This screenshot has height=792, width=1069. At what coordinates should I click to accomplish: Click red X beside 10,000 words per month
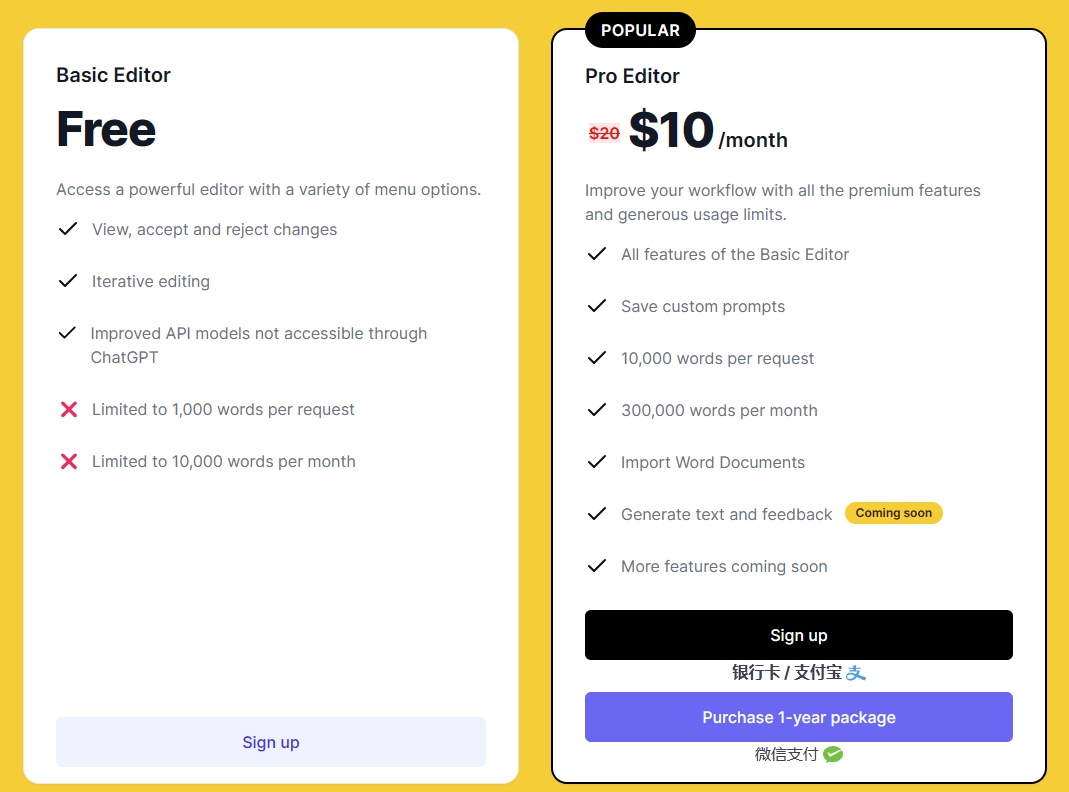click(x=69, y=461)
